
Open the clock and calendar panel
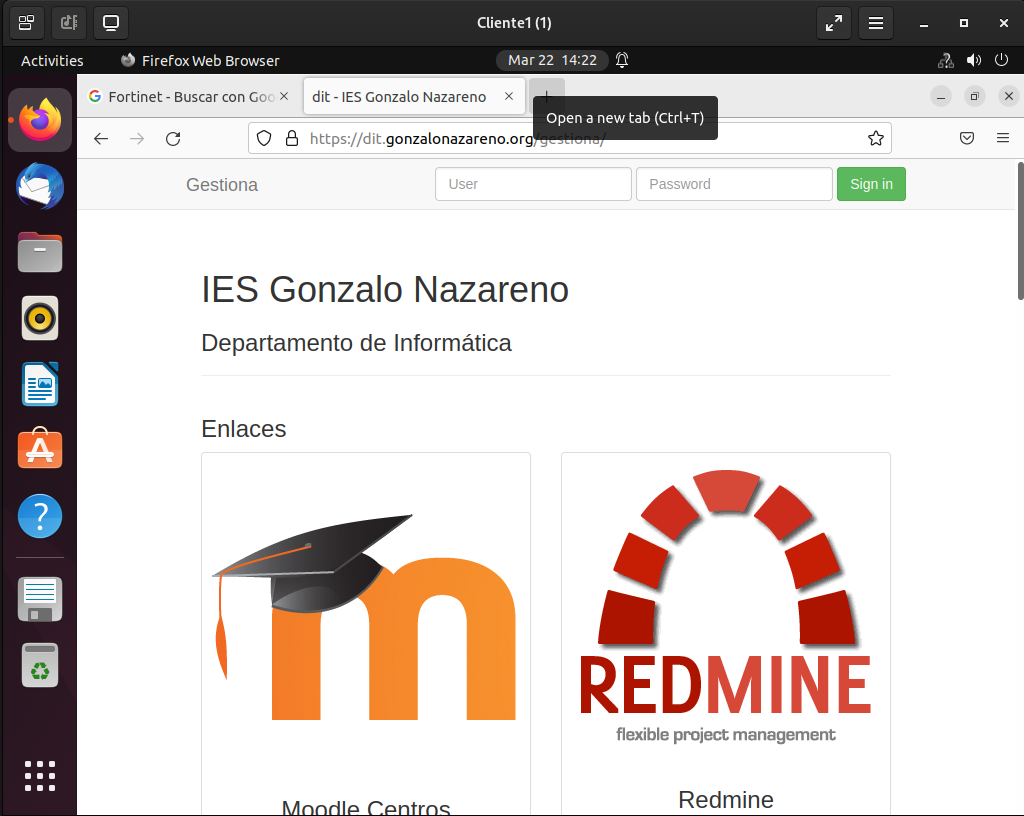552,60
